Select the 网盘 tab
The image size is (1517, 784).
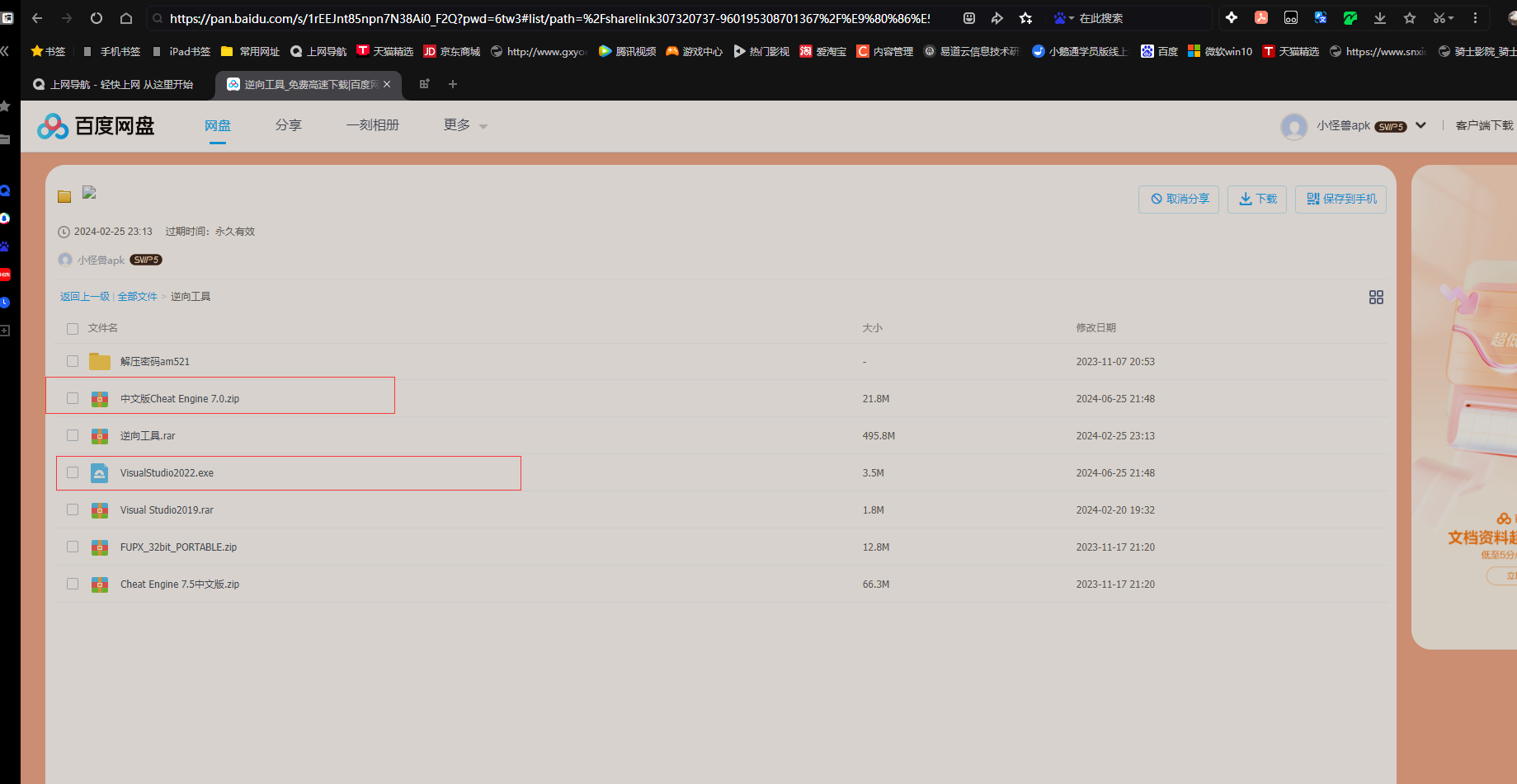[x=218, y=125]
